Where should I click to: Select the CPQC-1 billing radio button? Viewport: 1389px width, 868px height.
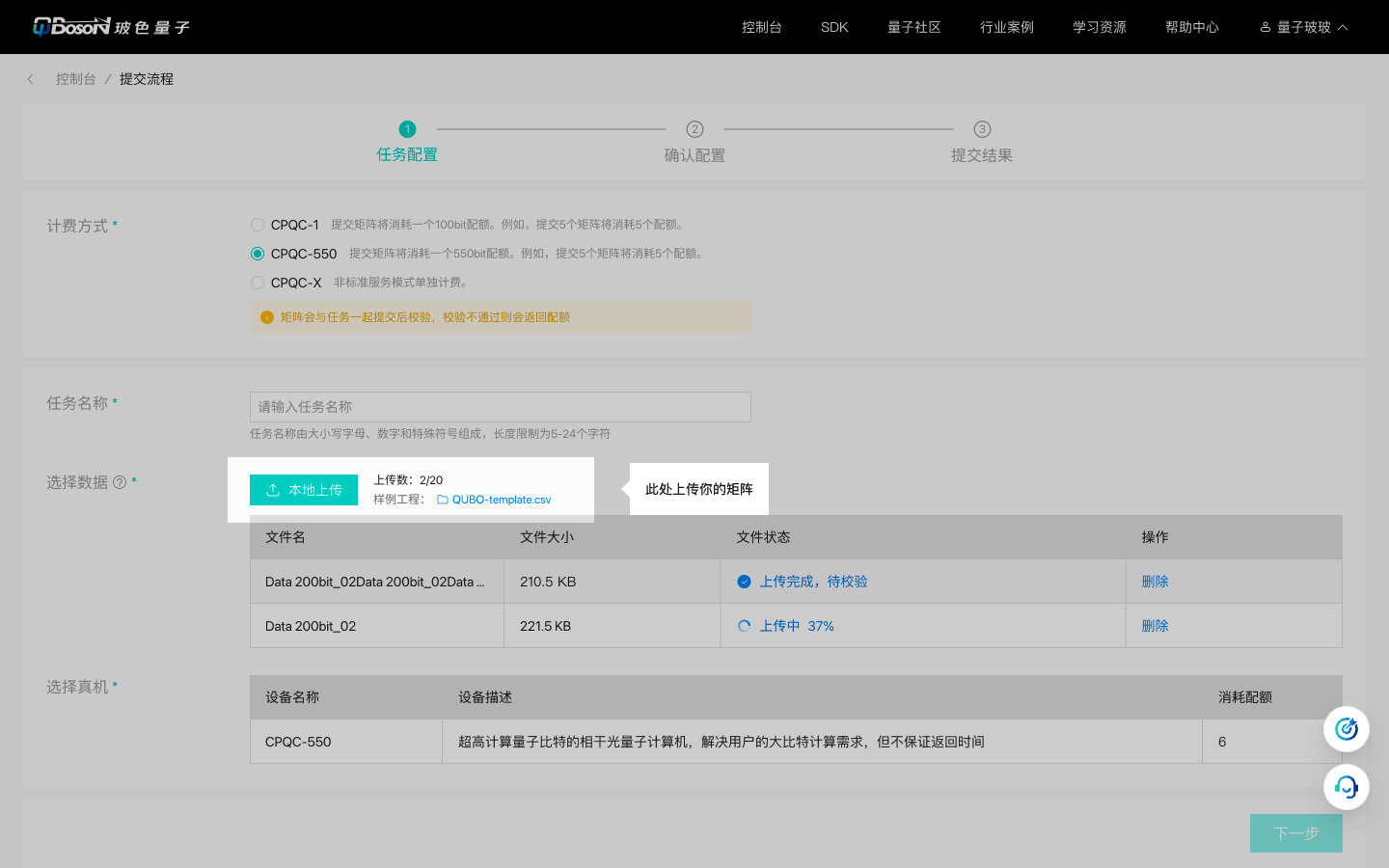[258, 225]
